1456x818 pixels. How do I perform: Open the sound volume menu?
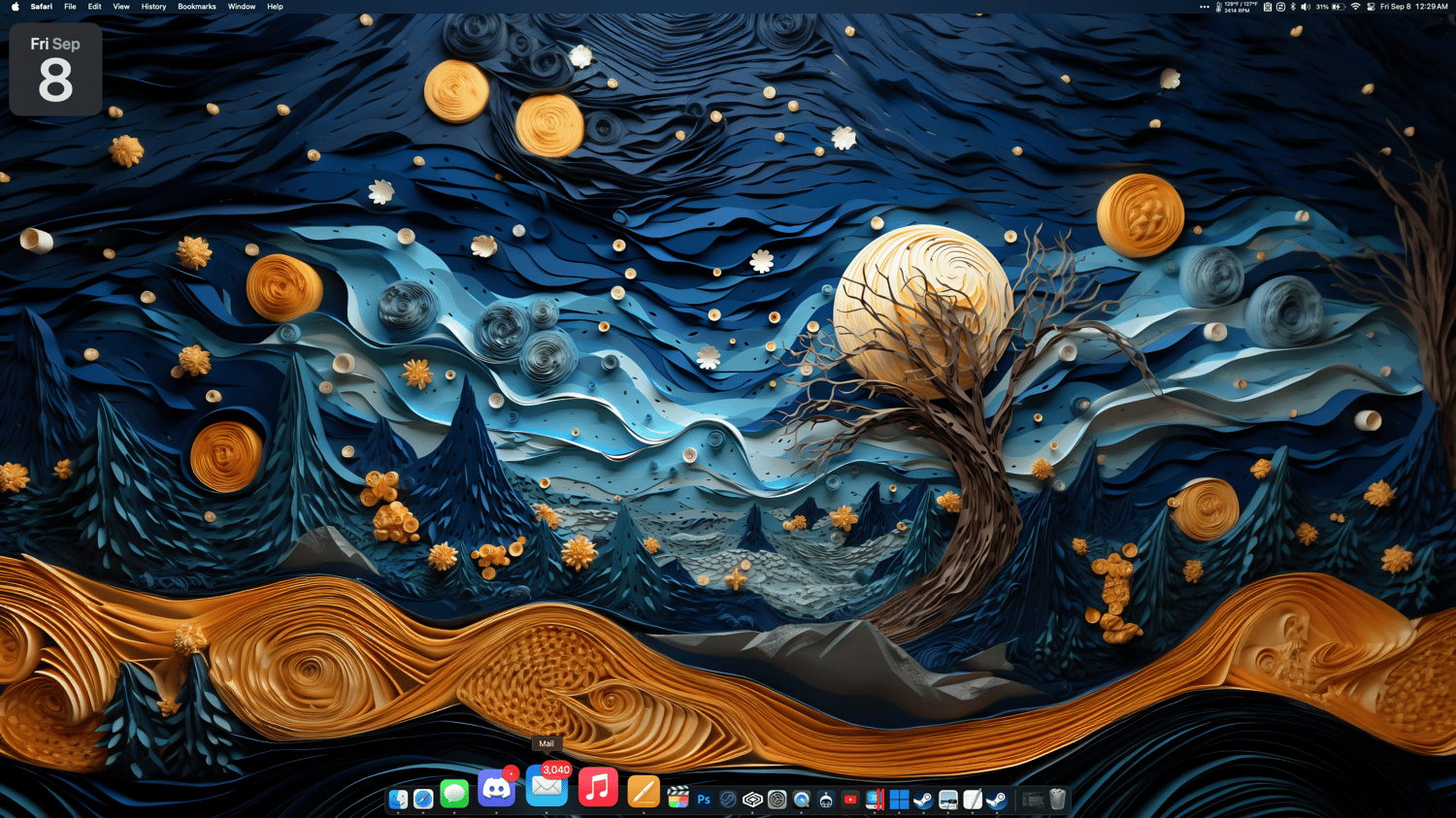[1306, 7]
